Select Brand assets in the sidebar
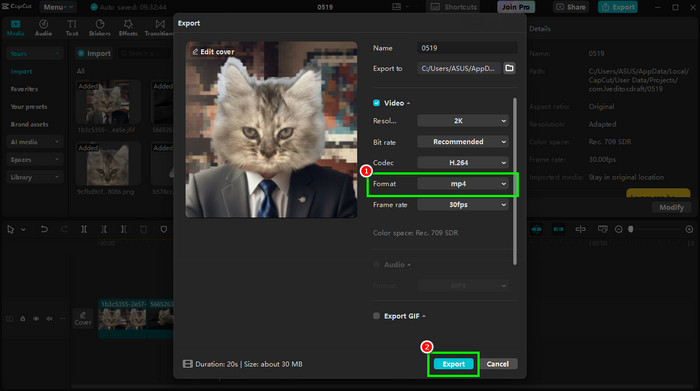This screenshot has width=700, height=391. pos(29,124)
